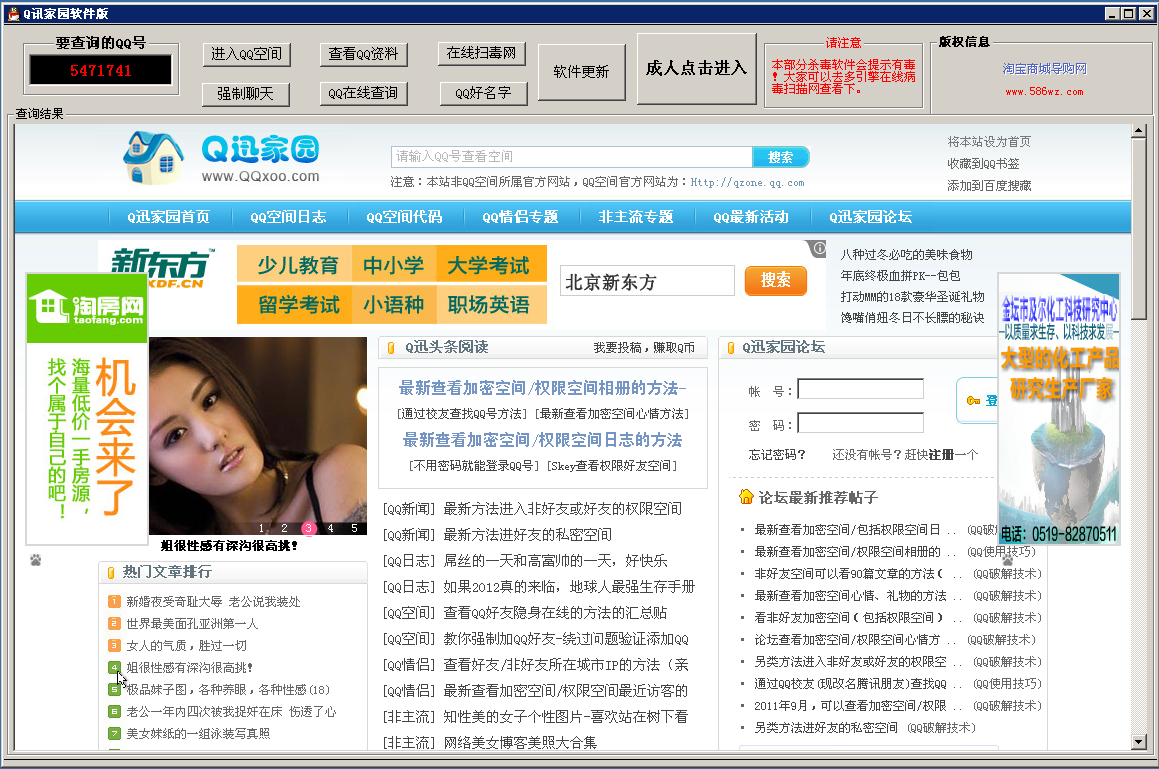This screenshot has width=1159, height=769.
Task: Click the folder icon on Q迅家园论坛 header
Action: [731, 347]
